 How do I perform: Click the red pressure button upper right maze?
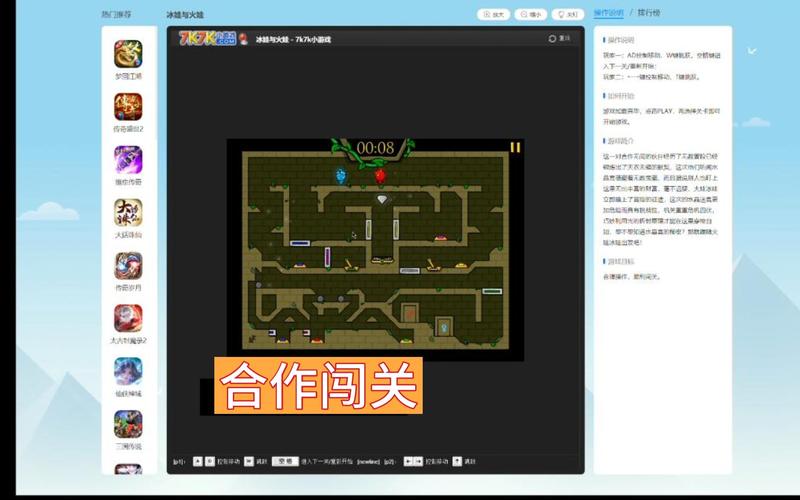(440, 238)
